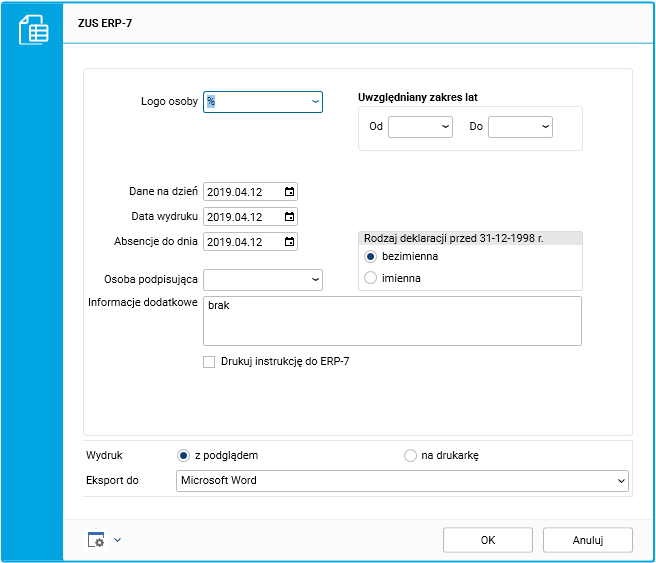Select the imienna radio option
This screenshot has width=656, height=563.
click(x=370, y=278)
